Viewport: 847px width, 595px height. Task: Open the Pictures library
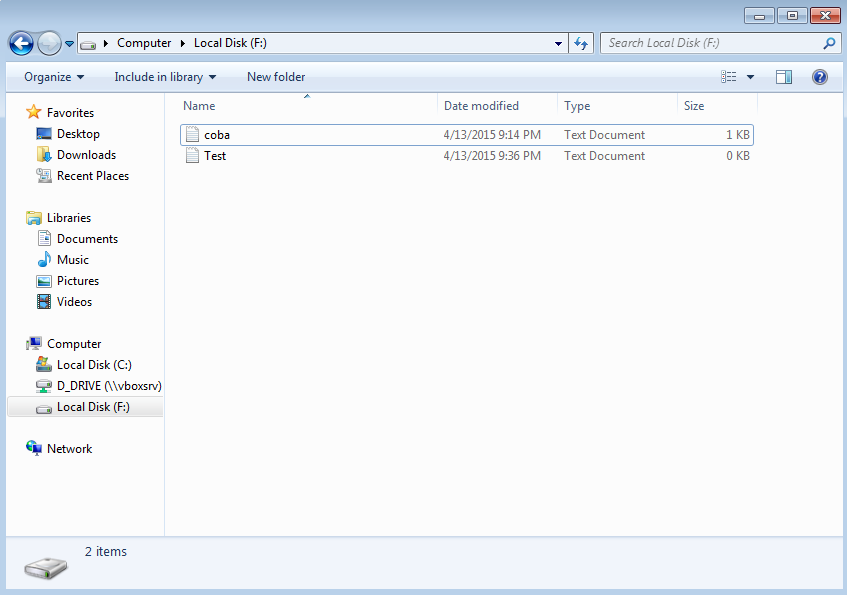pyautogui.click(x=78, y=280)
